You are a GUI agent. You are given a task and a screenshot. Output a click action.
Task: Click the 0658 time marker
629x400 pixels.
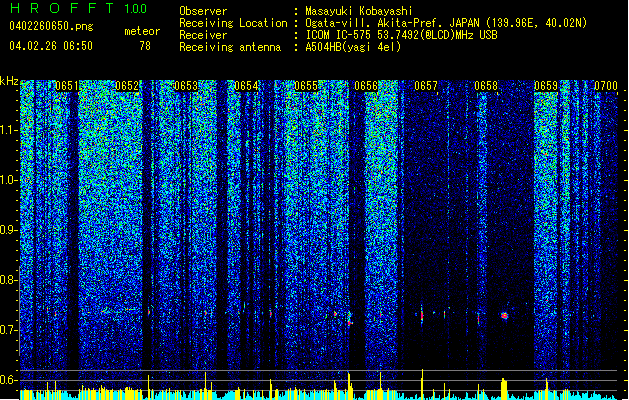pos(486,86)
